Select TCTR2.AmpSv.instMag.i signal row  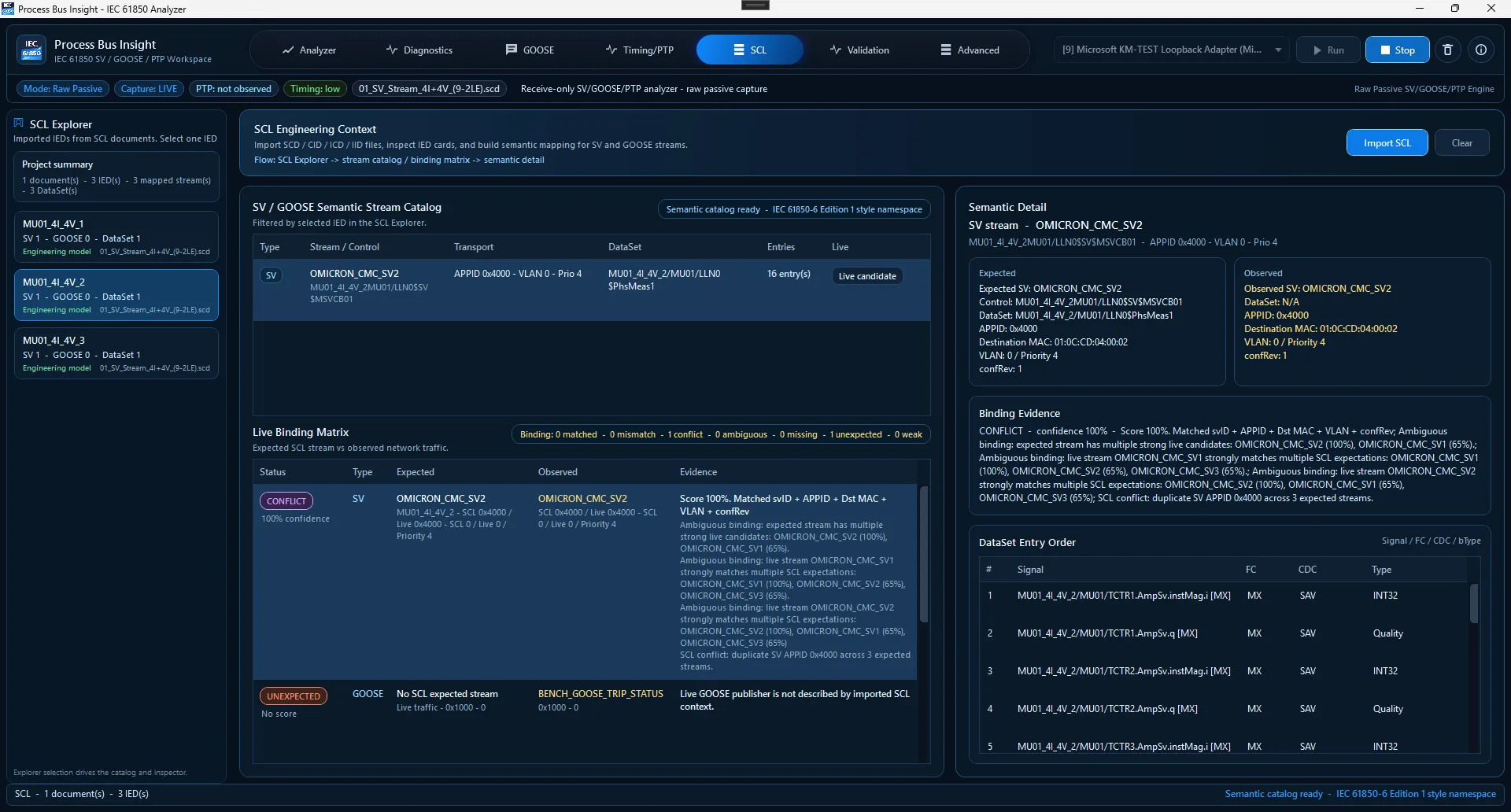(1224, 671)
